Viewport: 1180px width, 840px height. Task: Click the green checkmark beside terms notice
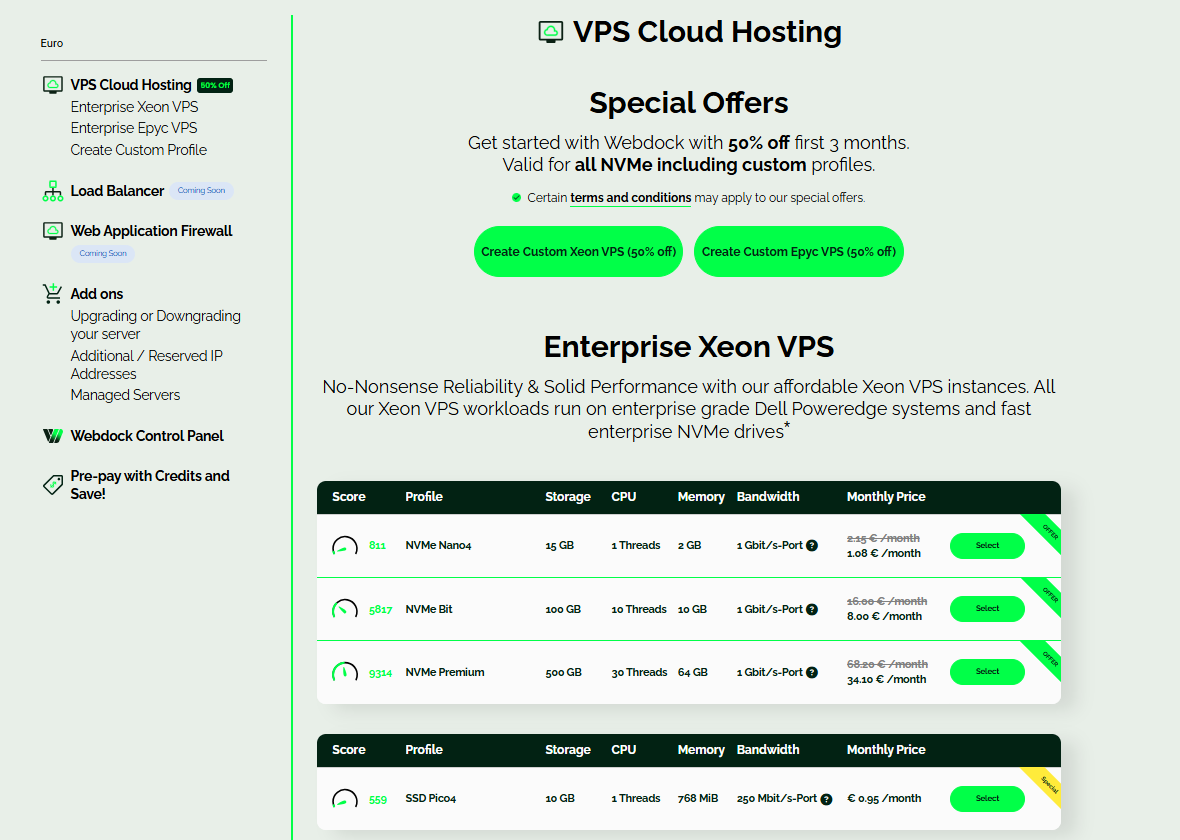coord(516,198)
